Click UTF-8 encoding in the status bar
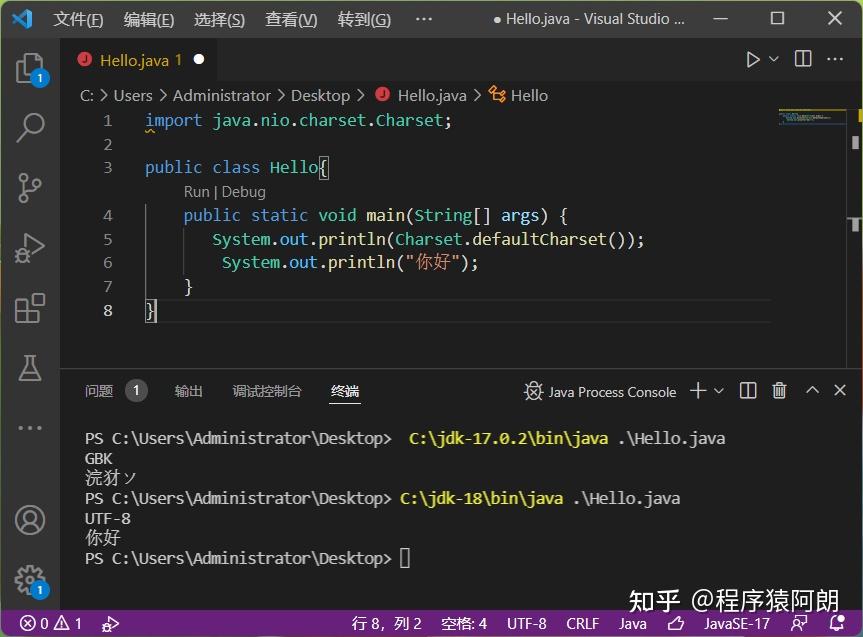The width and height of the screenshot is (863, 637). (526, 623)
